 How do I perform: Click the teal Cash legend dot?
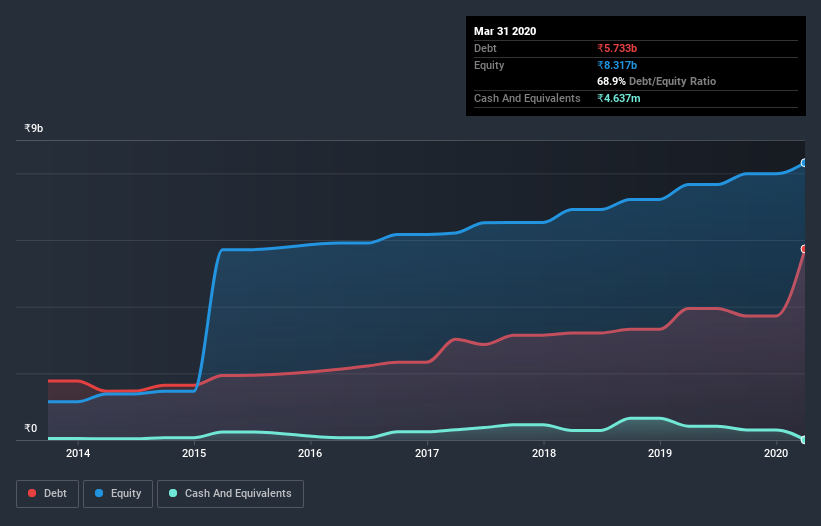click(173, 493)
